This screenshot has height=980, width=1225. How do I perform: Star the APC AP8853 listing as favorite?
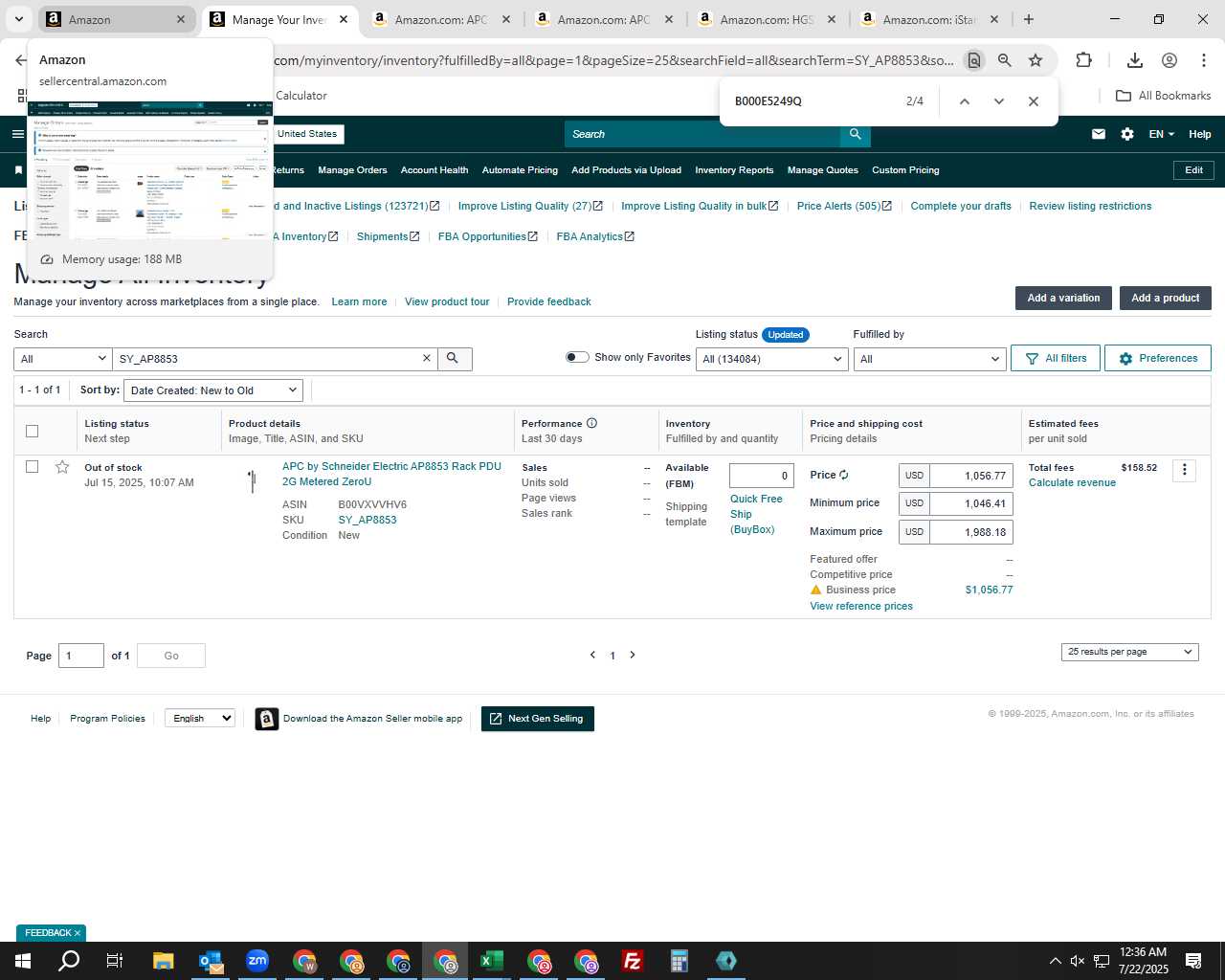coord(62,467)
